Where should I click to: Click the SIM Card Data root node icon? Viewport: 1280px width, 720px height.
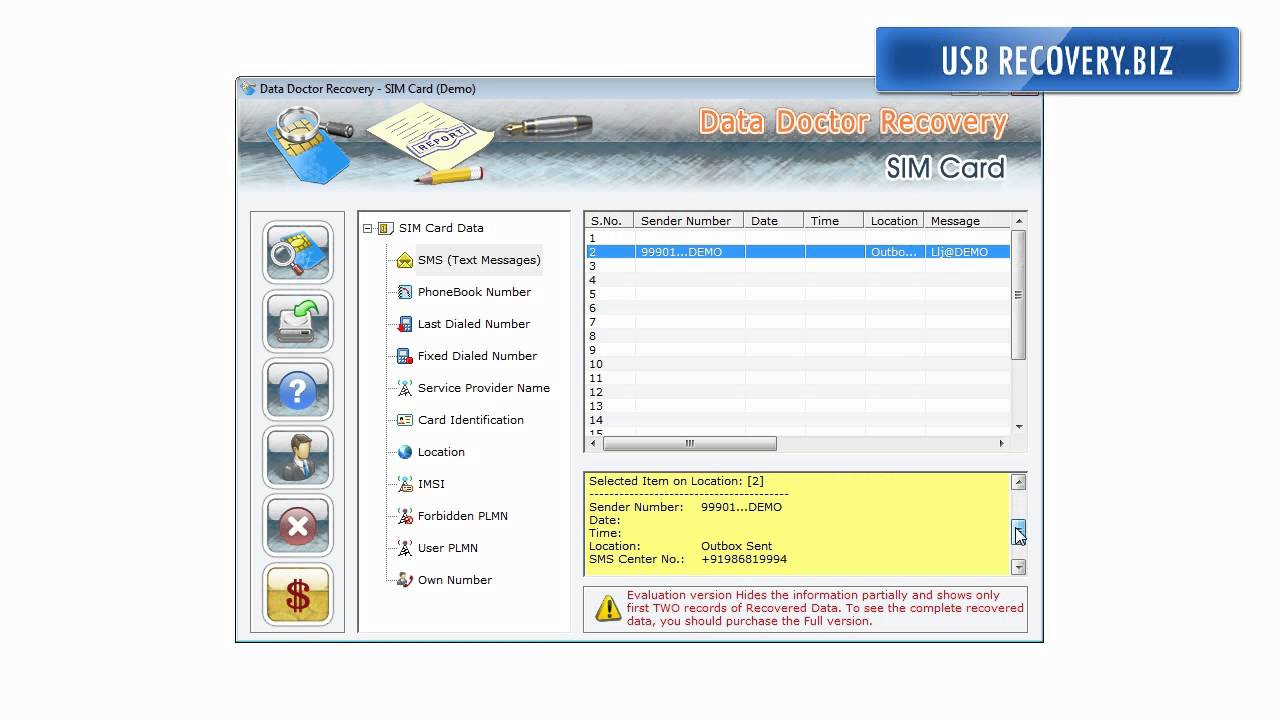pos(385,228)
